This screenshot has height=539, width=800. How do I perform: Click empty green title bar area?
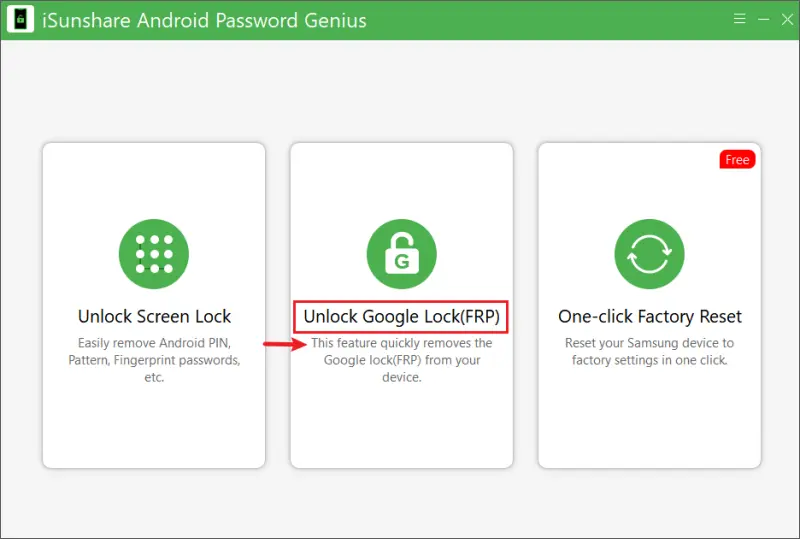550,20
